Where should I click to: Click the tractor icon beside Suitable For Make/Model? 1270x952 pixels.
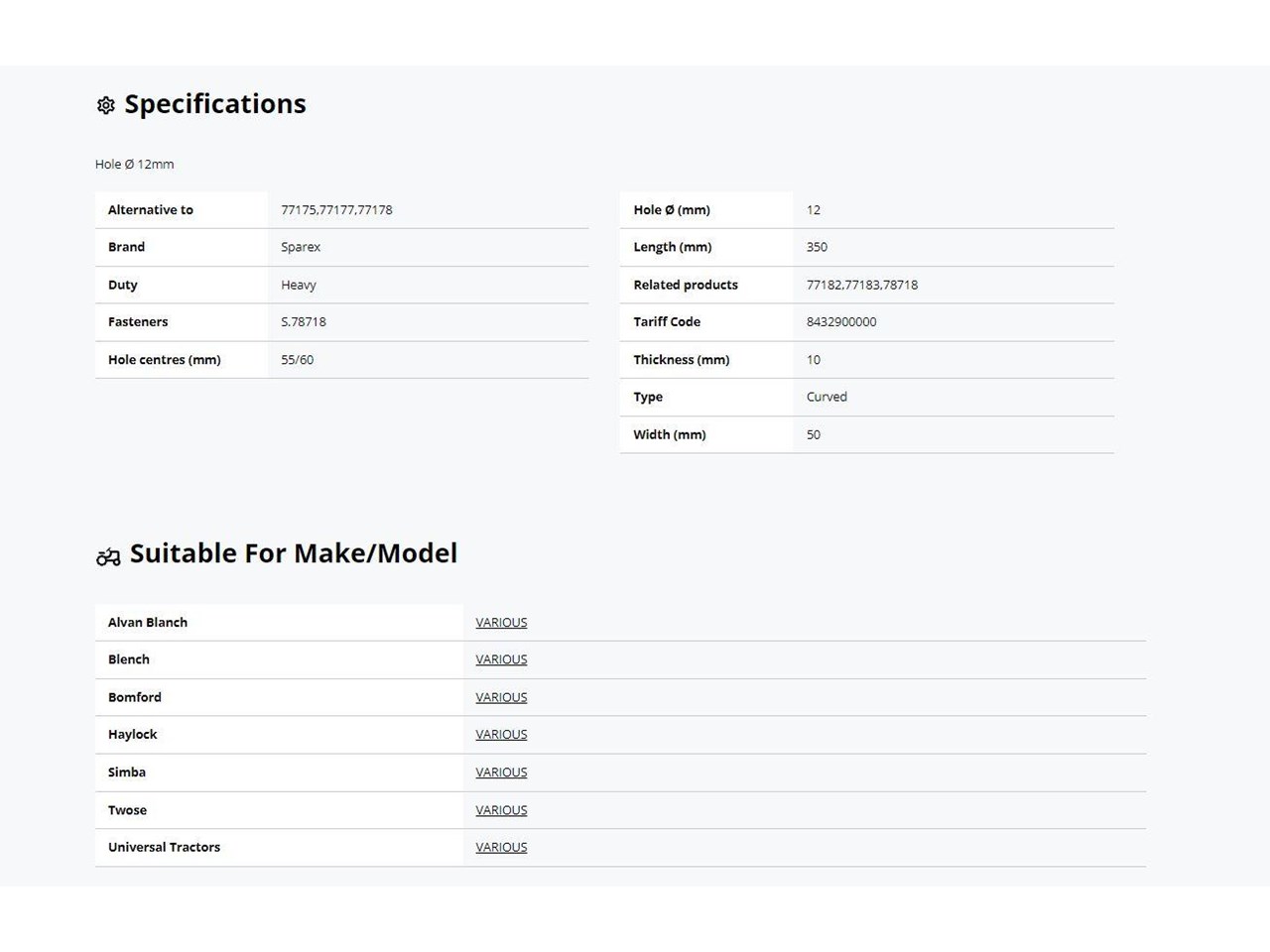(x=108, y=556)
